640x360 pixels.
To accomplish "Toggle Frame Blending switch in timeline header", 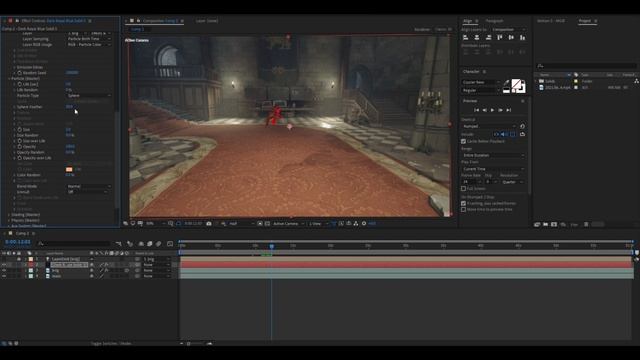I will pos(149,244).
